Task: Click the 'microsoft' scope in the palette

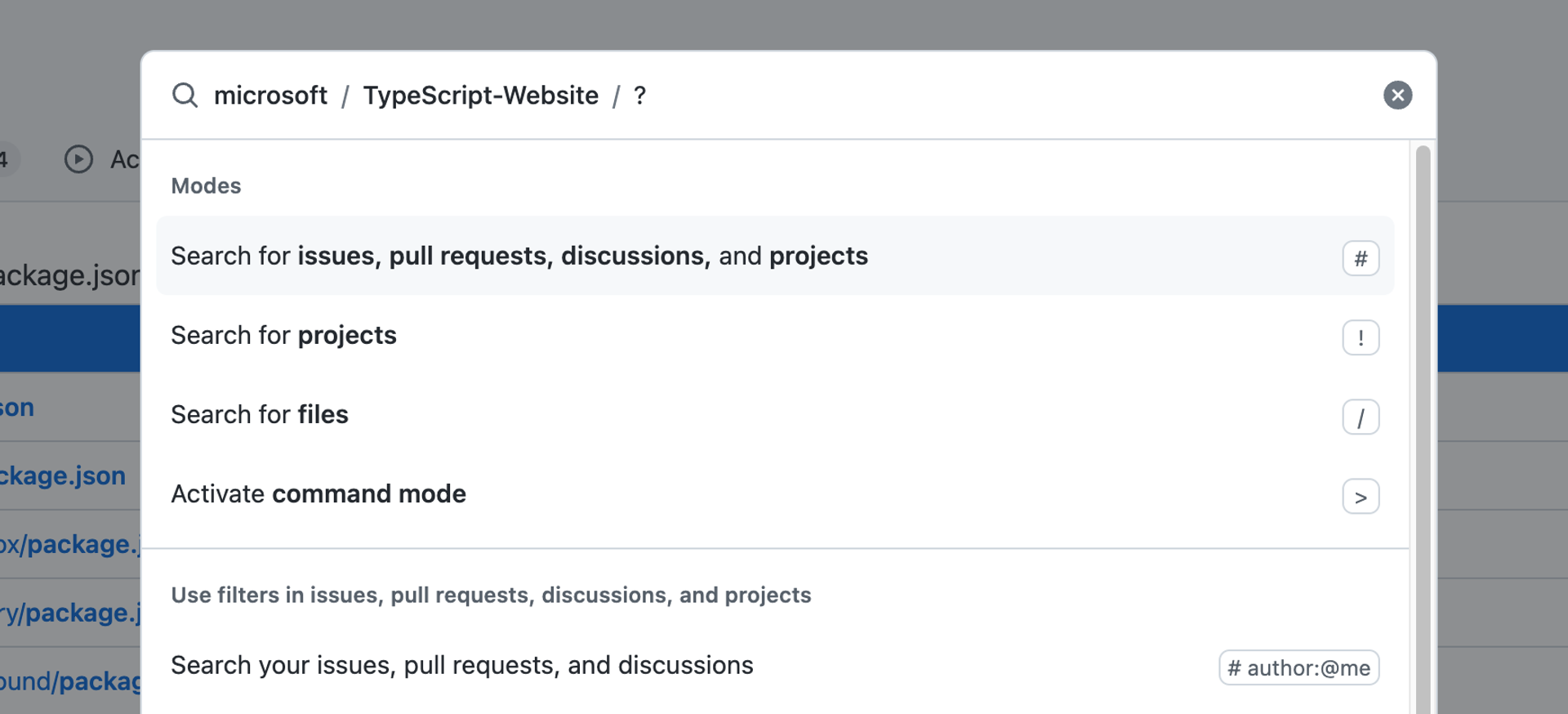Action: pyautogui.click(x=270, y=96)
